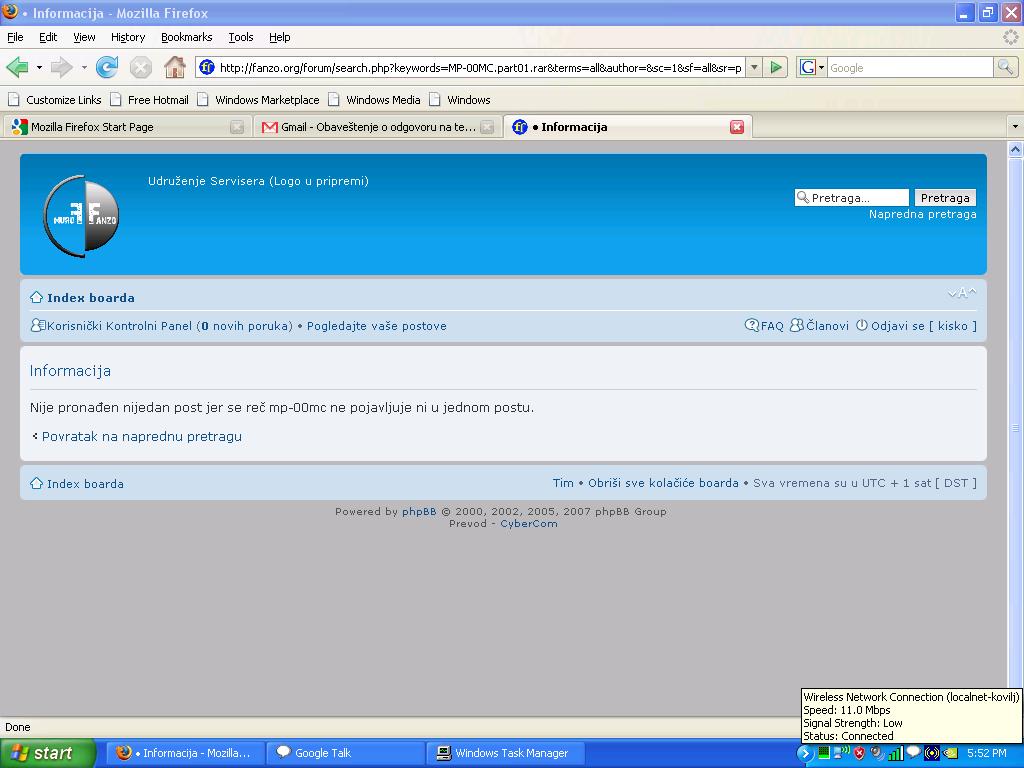The height and width of the screenshot is (768, 1024).
Task: Click the green Go arrow button
Action: click(776, 68)
